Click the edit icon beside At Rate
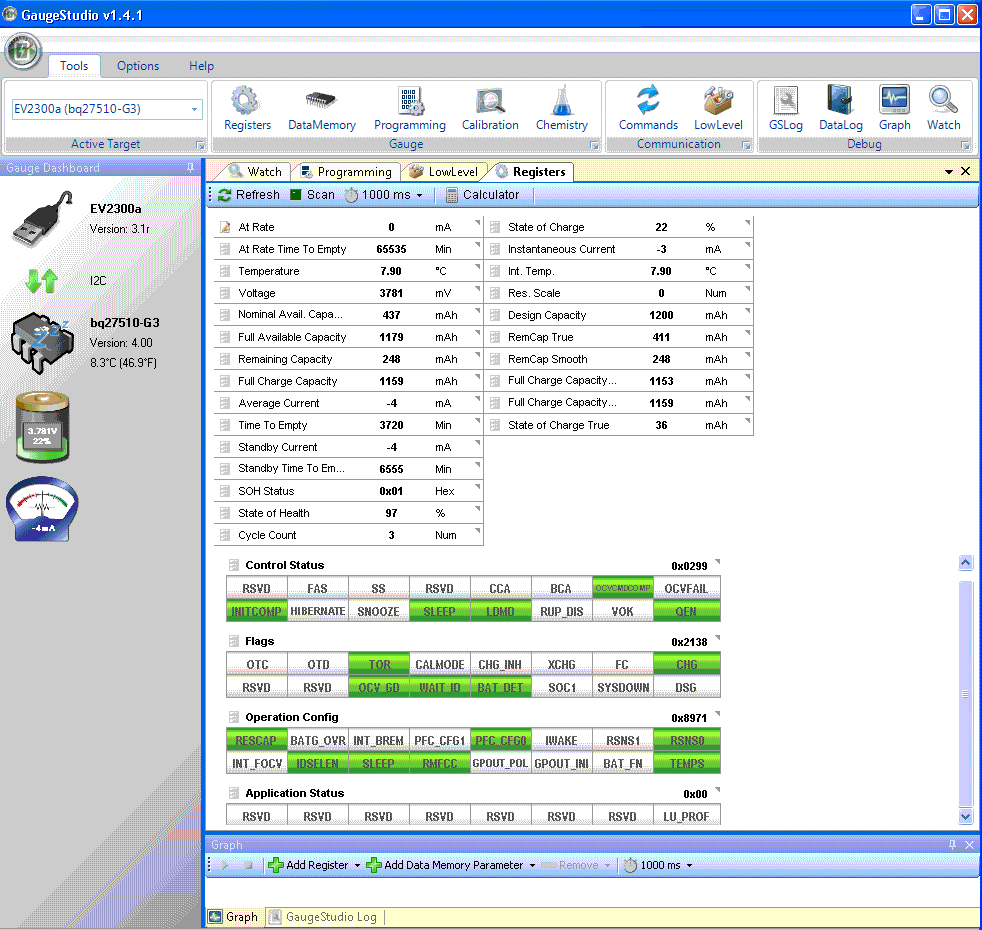This screenshot has height=930, width=982. 225,227
